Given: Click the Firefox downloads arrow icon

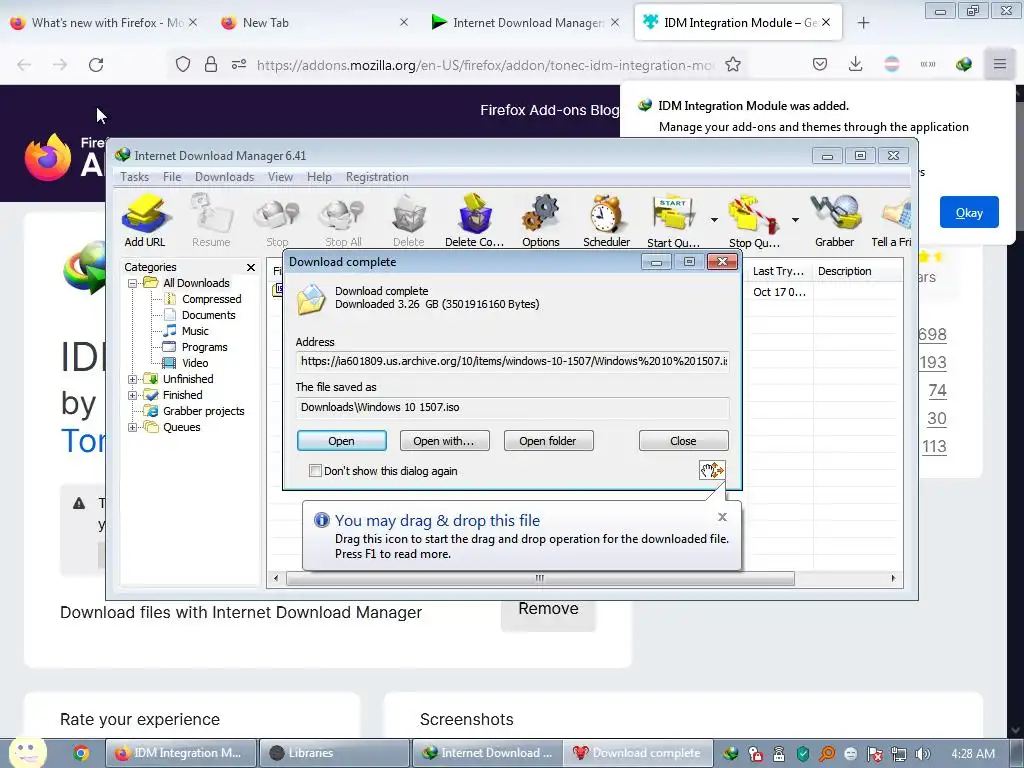Looking at the screenshot, I should click(x=856, y=64).
